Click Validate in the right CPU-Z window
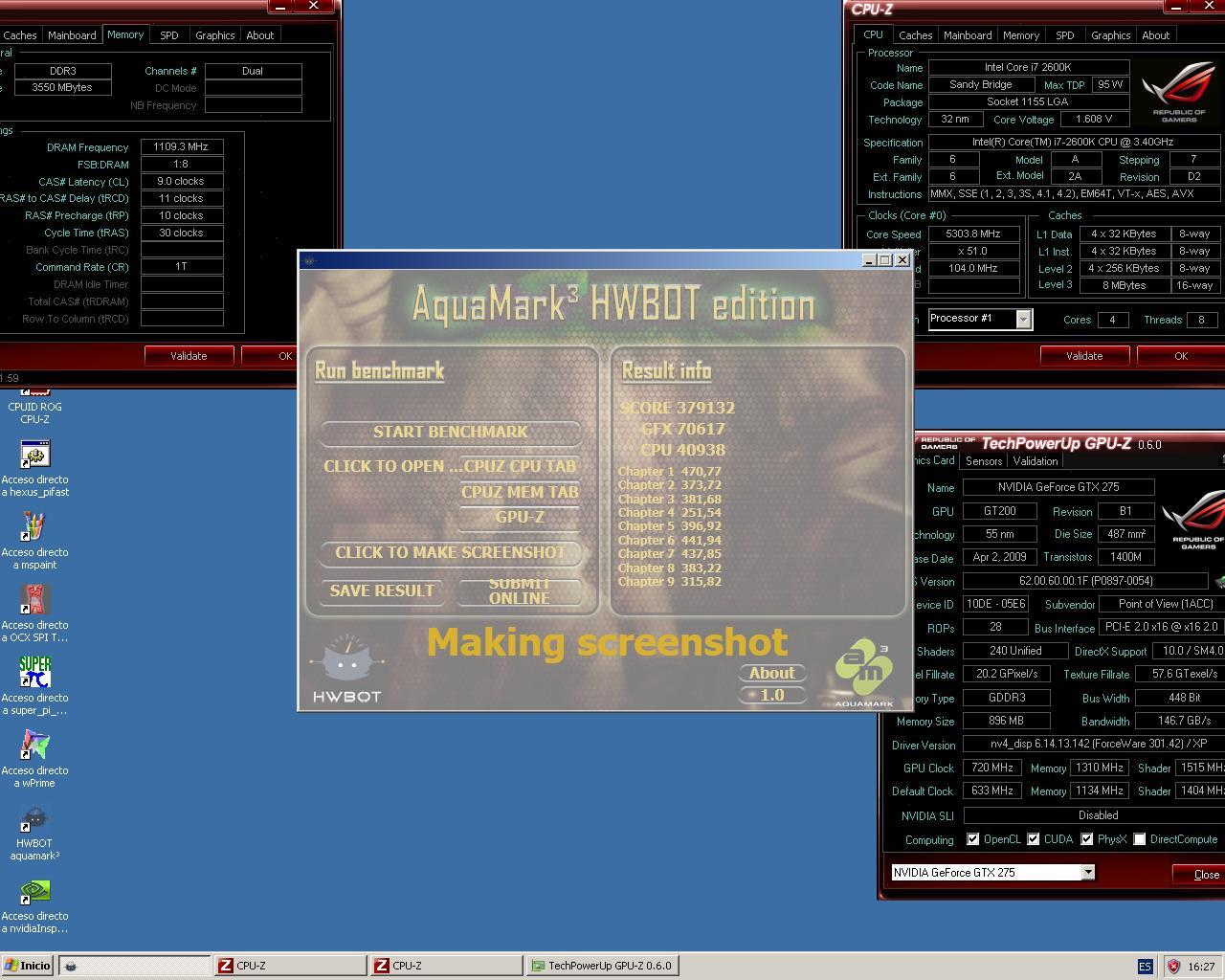This screenshot has height=980, width=1225. (x=1084, y=356)
